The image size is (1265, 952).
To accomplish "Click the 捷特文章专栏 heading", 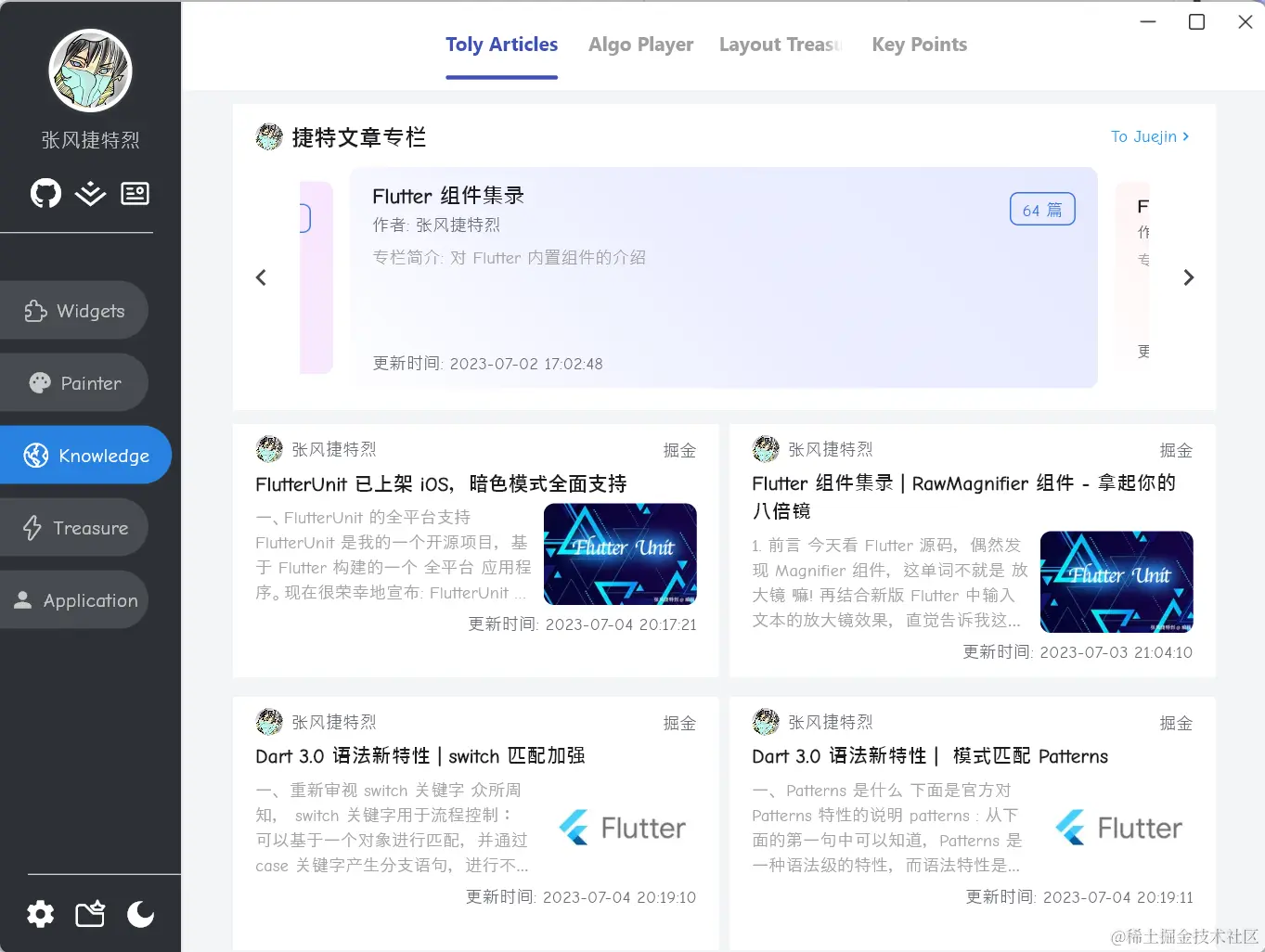I will 359,137.
